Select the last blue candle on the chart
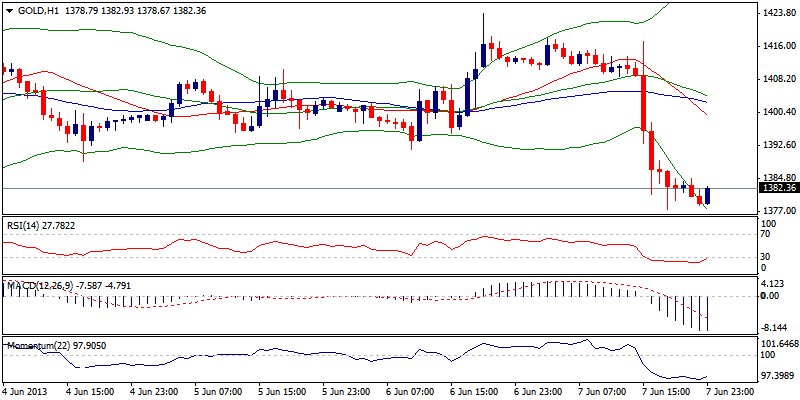The width and height of the screenshot is (800, 400). click(x=708, y=195)
